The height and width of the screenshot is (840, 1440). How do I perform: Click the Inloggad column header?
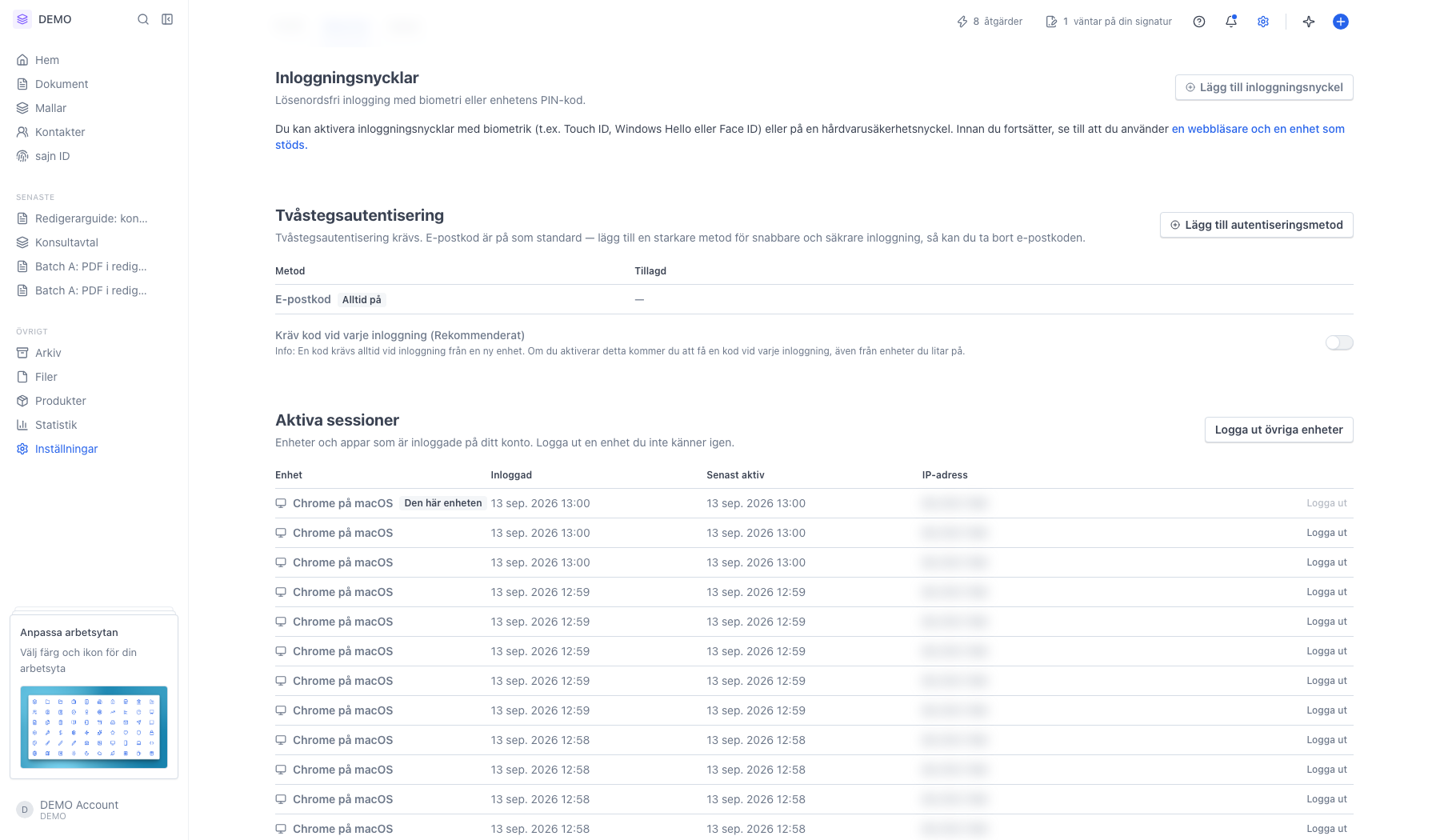(511, 475)
